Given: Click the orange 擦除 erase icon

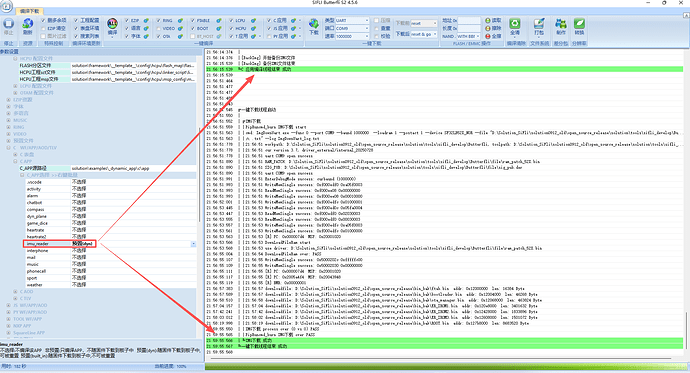Looking at the screenshot, I should click(488, 28).
